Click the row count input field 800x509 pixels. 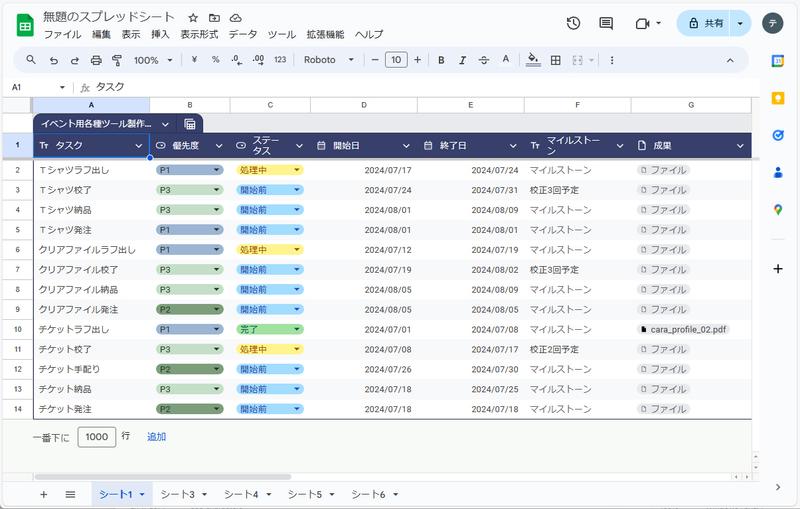[97, 437]
